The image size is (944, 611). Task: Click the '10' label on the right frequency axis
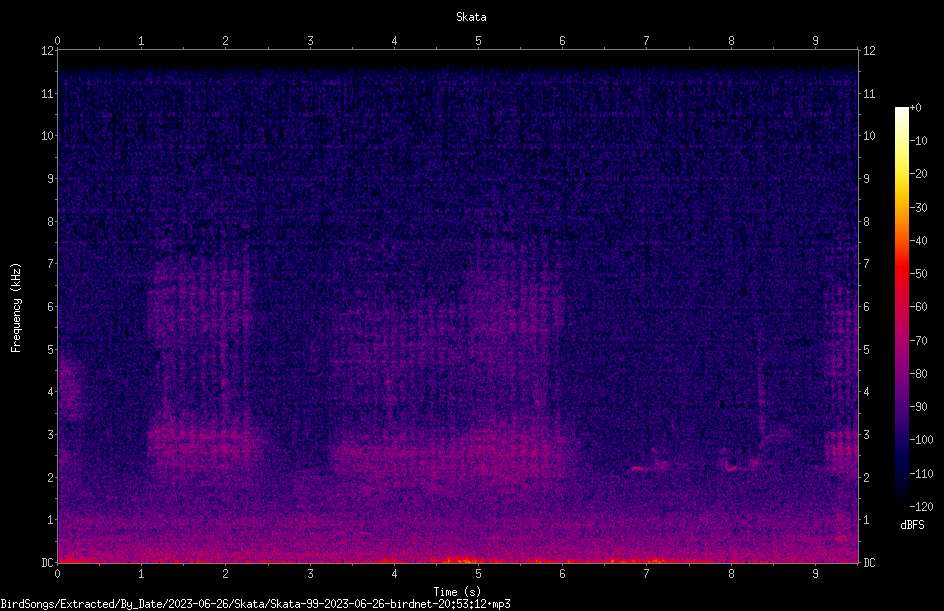click(869, 135)
